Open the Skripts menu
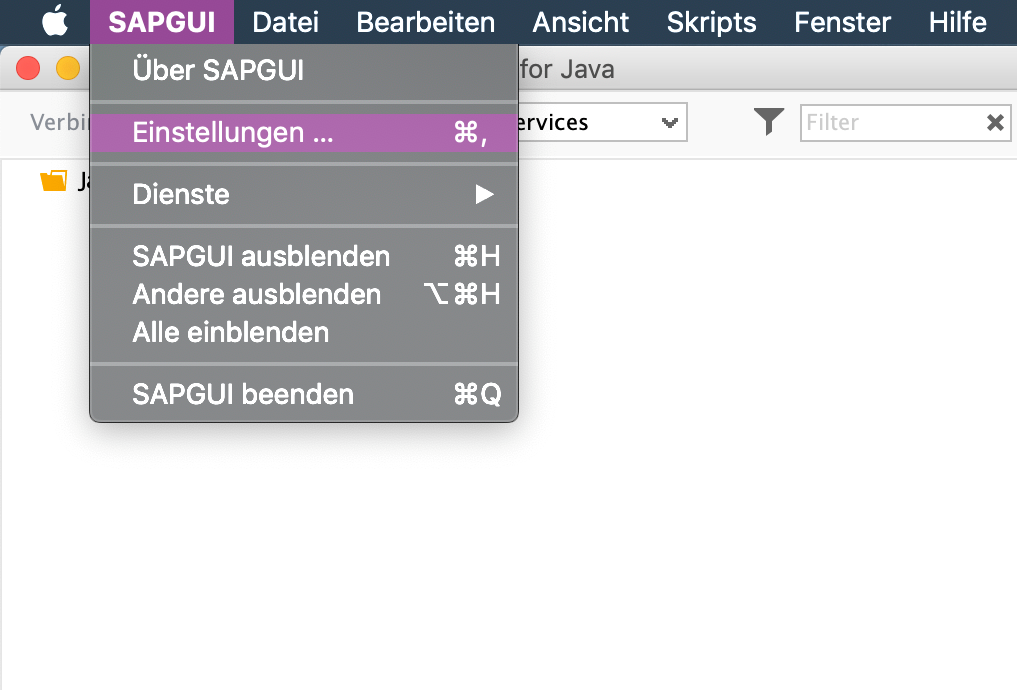1017x690 pixels. coord(712,21)
